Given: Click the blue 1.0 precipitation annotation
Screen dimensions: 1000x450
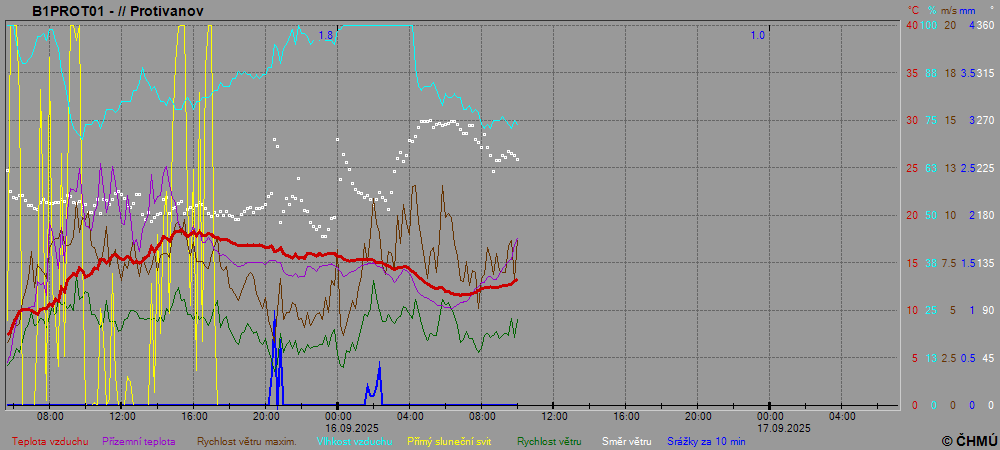Looking at the screenshot, I should click(758, 36).
